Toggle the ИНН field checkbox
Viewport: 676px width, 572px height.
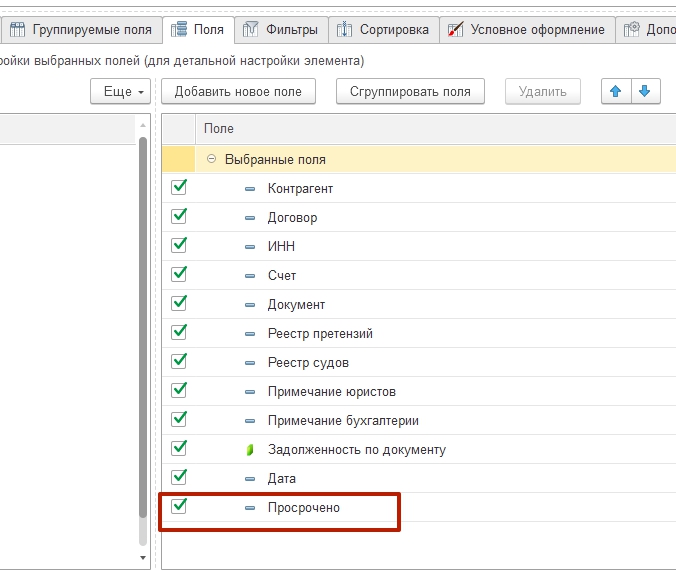point(180,246)
